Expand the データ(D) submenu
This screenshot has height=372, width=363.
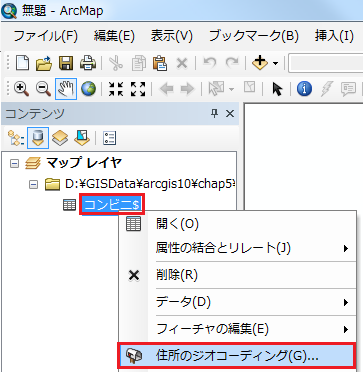[x=238, y=302]
